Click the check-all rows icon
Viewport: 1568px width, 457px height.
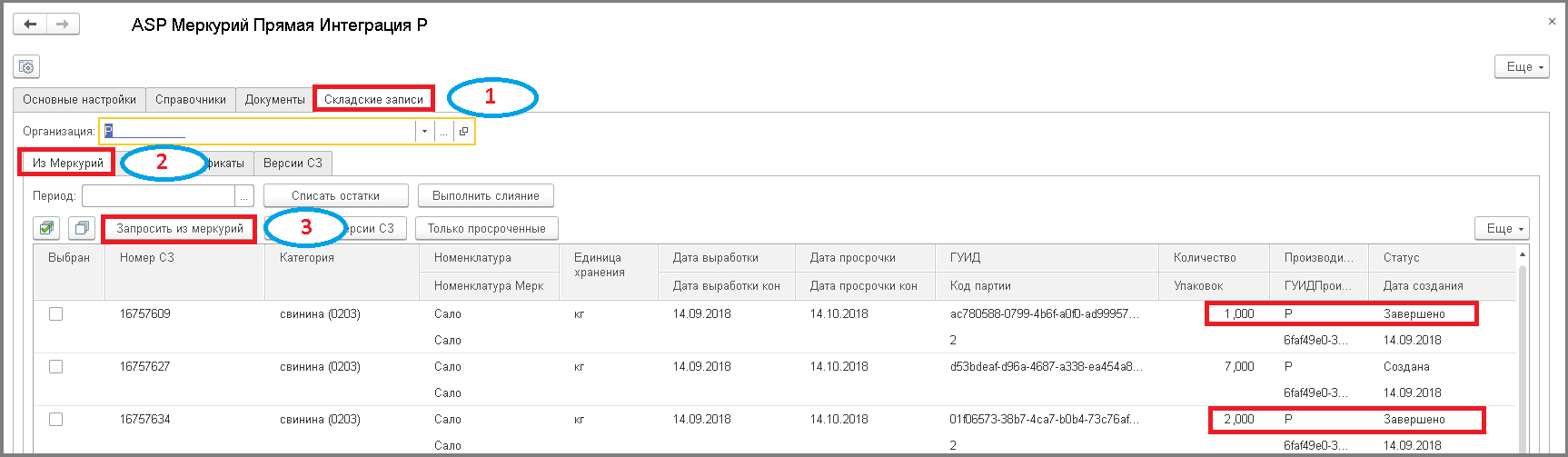46,228
